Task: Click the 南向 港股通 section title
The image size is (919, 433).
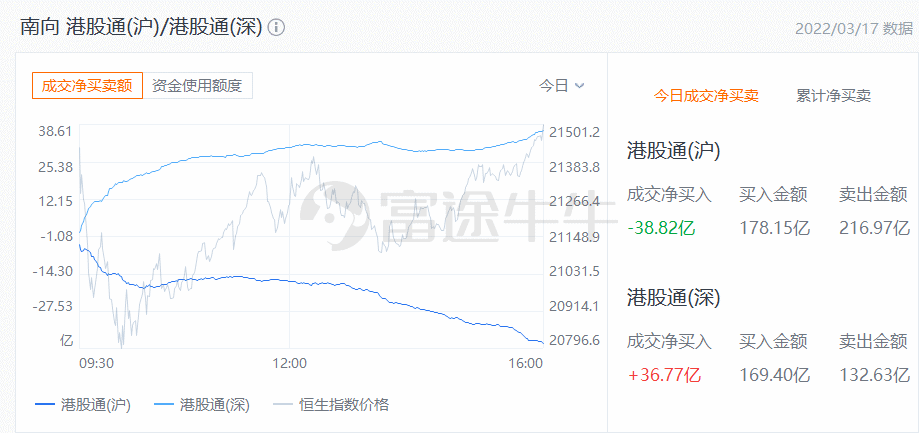Action: point(141,28)
